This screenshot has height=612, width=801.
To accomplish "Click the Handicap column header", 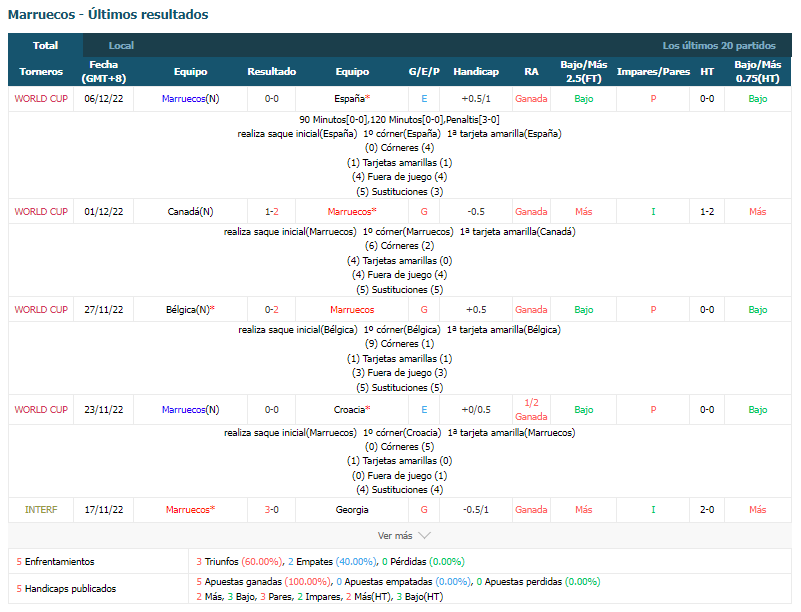I will (476, 72).
